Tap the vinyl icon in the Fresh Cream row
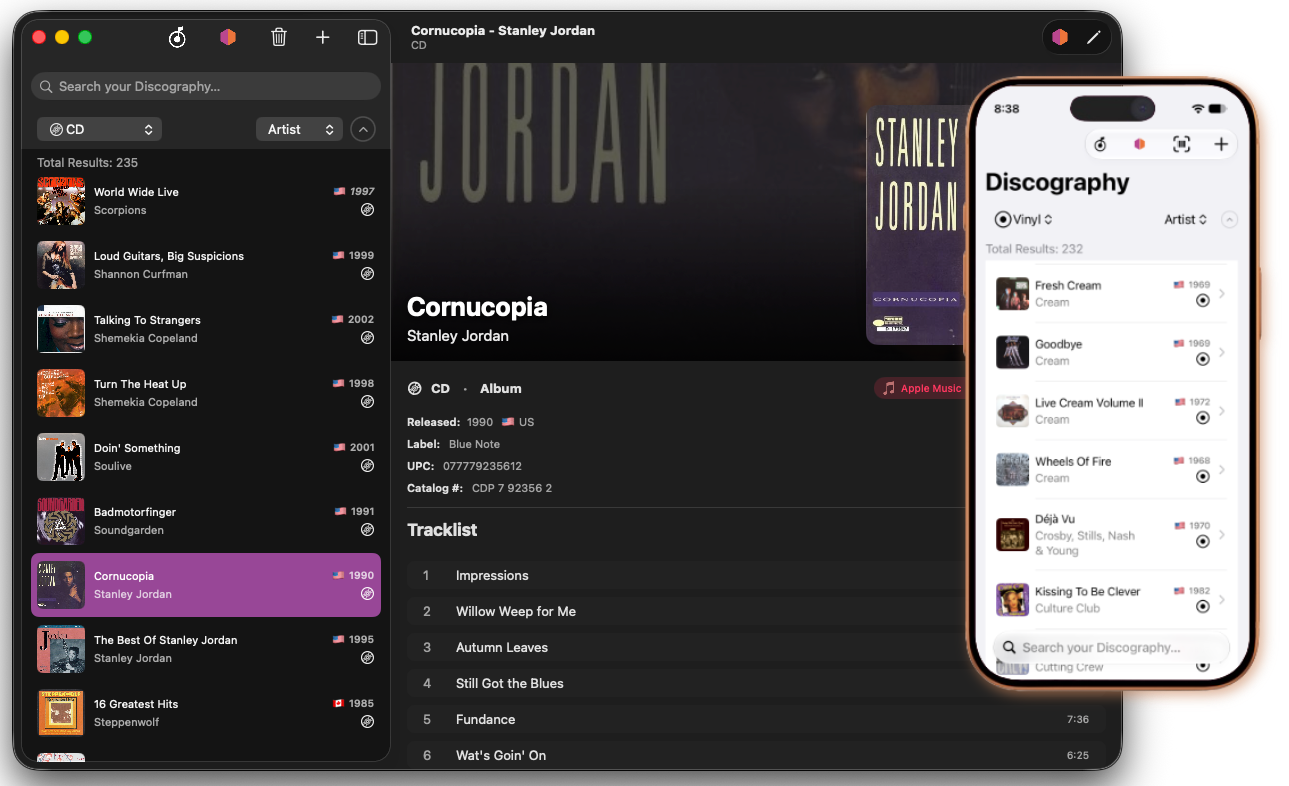Screen dimensions: 1289x786 [1203, 301]
